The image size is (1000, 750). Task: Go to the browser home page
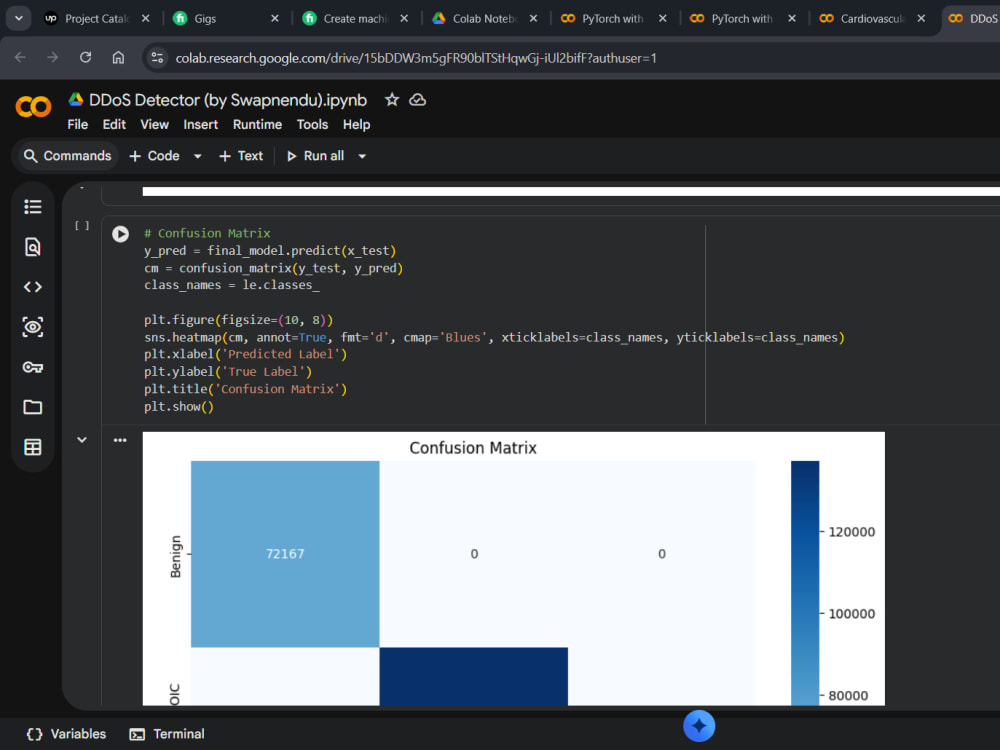click(x=118, y=58)
